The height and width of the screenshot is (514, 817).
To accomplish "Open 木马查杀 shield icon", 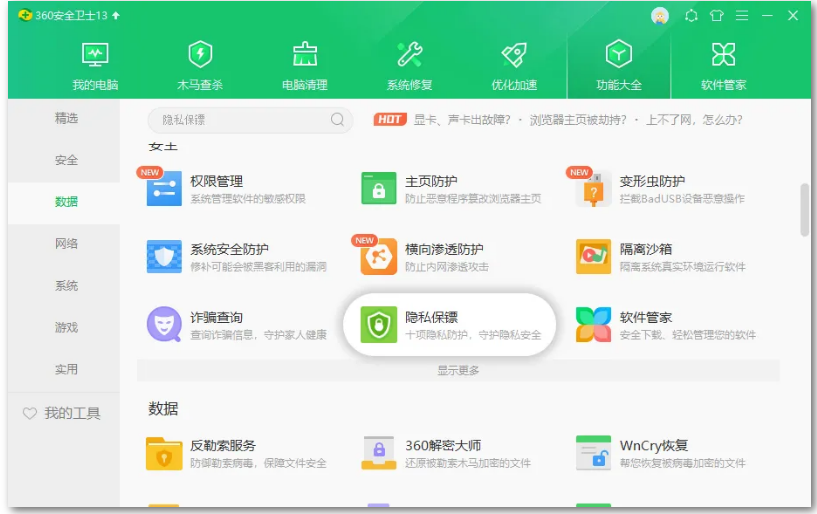I will [200, 54].
